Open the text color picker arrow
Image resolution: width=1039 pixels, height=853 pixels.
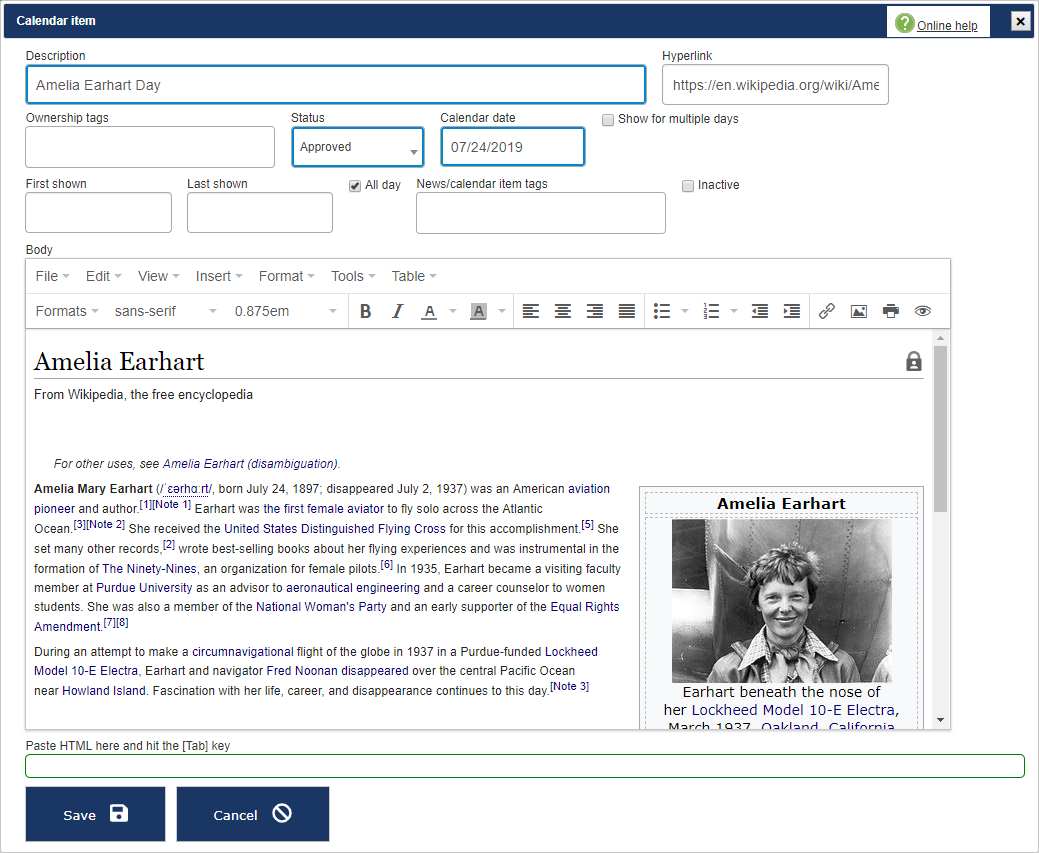452,311
